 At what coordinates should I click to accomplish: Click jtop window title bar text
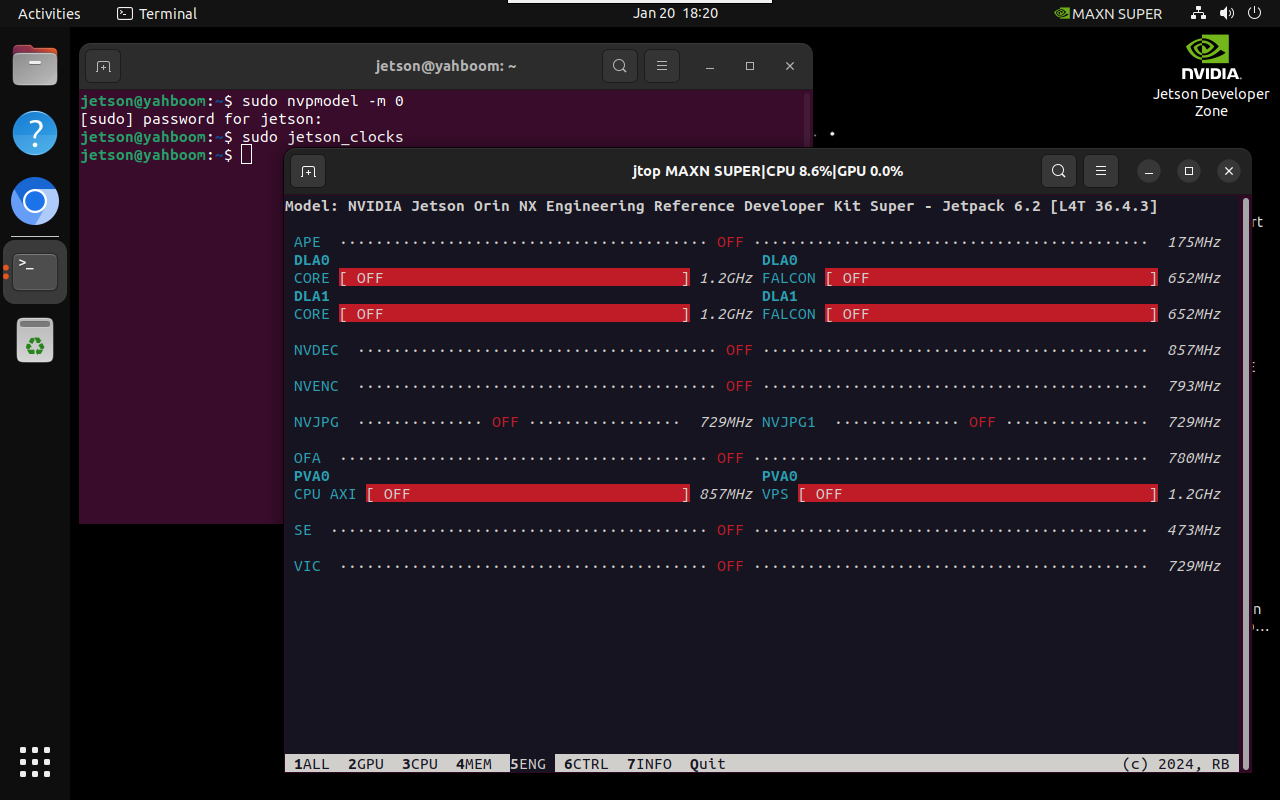tap(768, 171)
